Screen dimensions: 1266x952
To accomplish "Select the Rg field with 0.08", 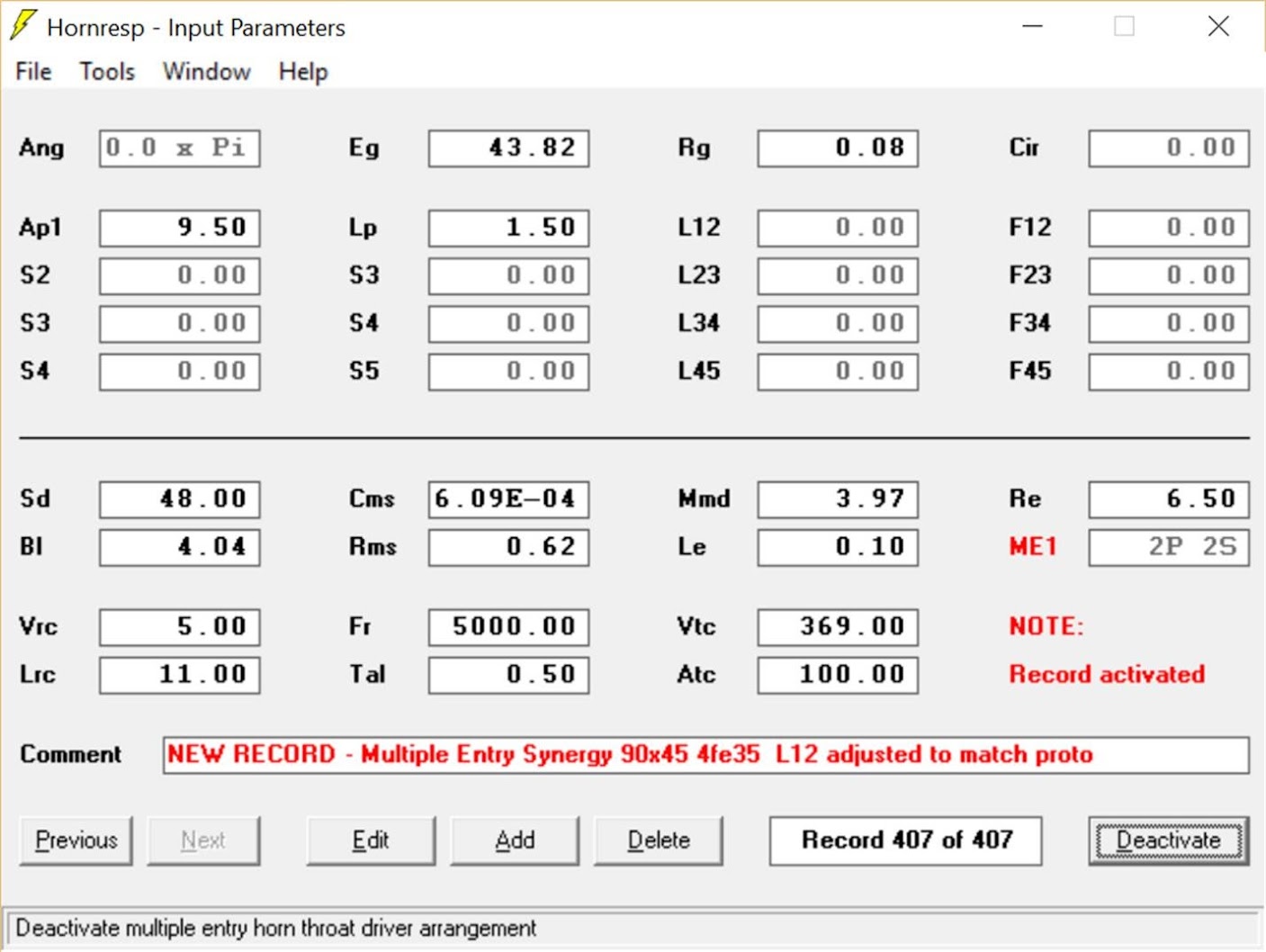I will click(839, 148).
